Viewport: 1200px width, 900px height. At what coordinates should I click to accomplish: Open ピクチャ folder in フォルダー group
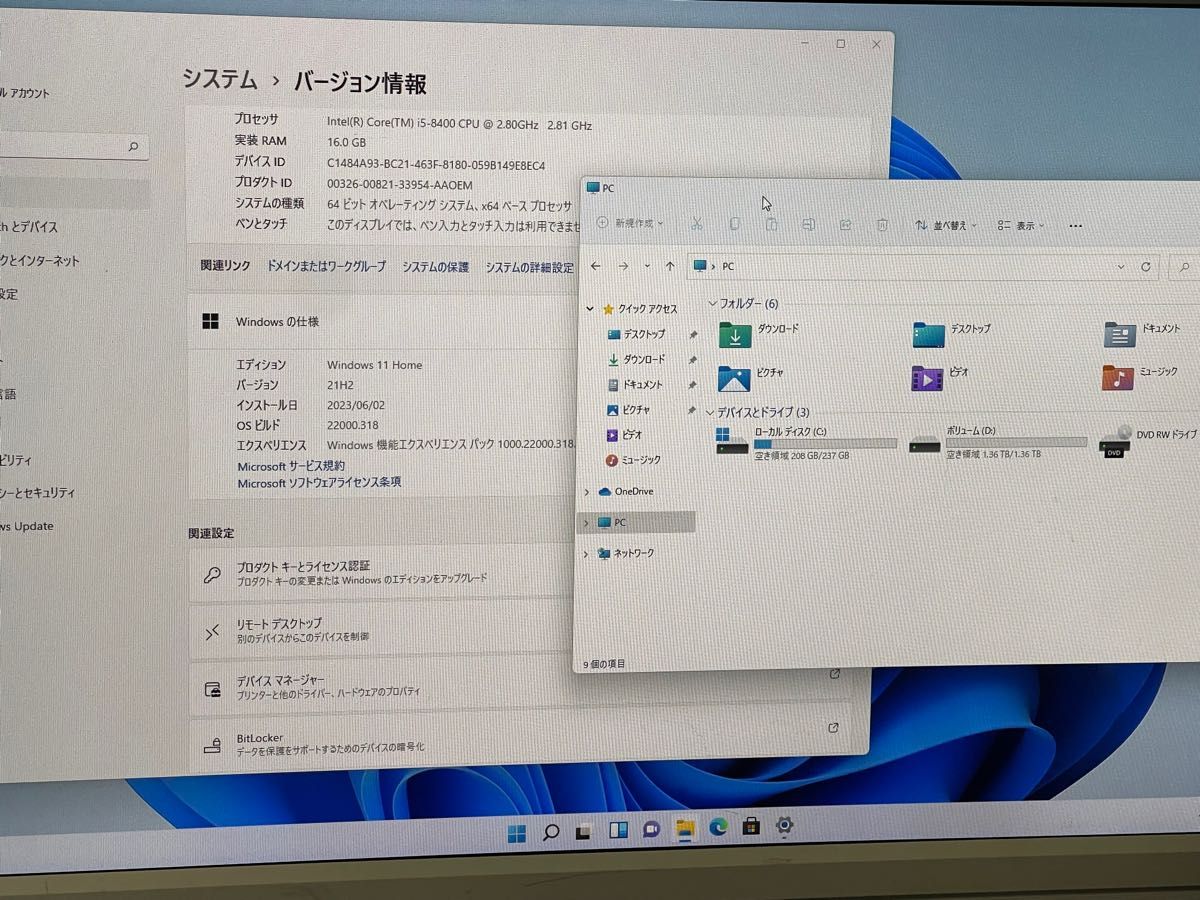752,378
